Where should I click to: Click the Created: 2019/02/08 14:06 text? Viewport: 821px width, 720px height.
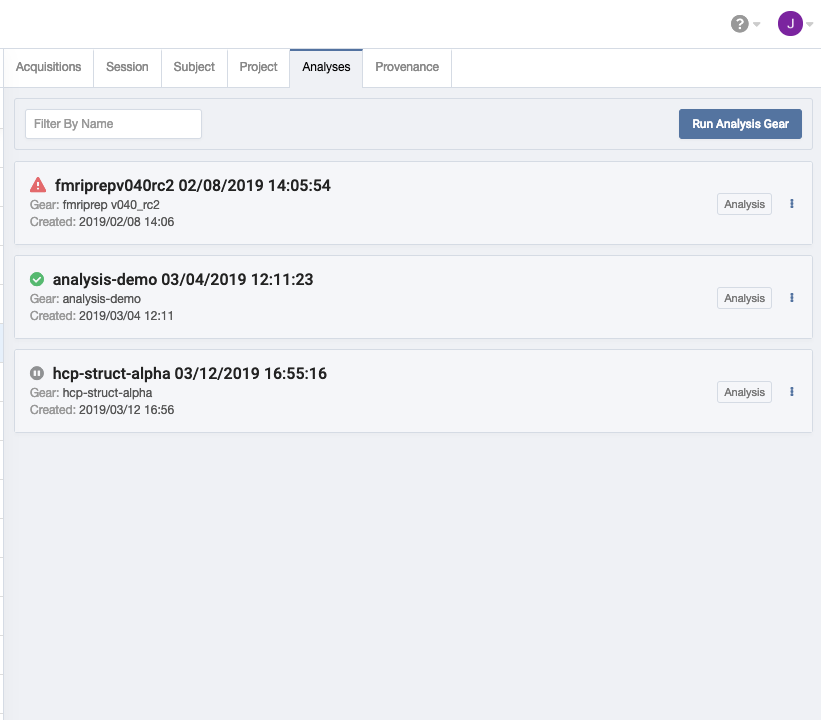(102, 222)
